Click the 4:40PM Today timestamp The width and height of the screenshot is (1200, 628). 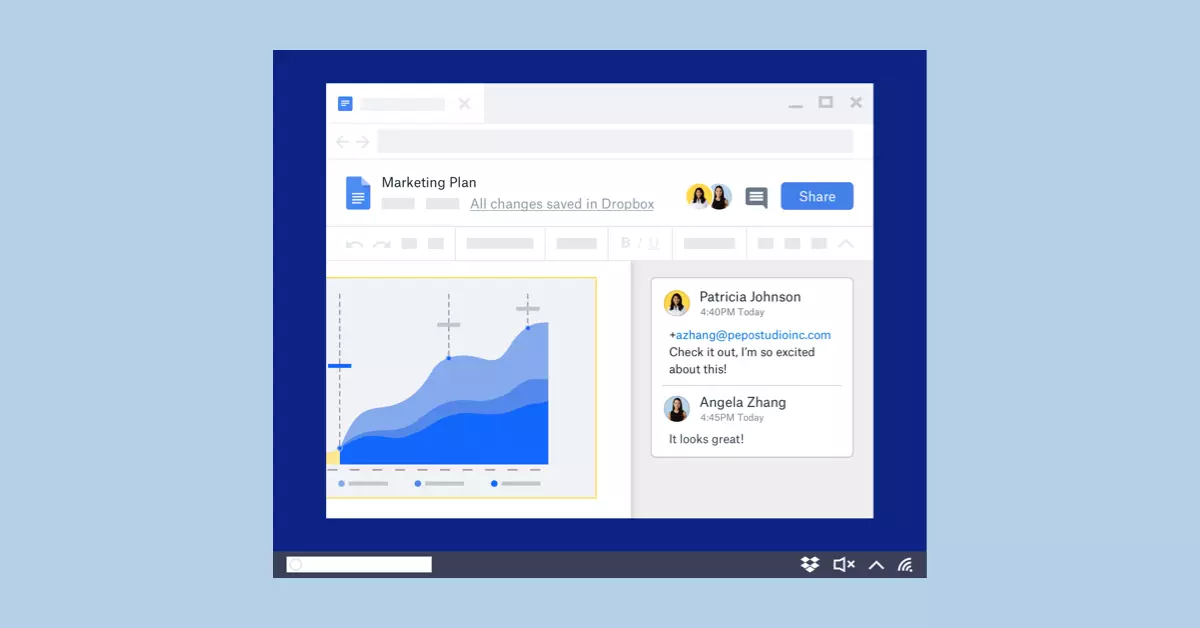[x=732, y=312]
